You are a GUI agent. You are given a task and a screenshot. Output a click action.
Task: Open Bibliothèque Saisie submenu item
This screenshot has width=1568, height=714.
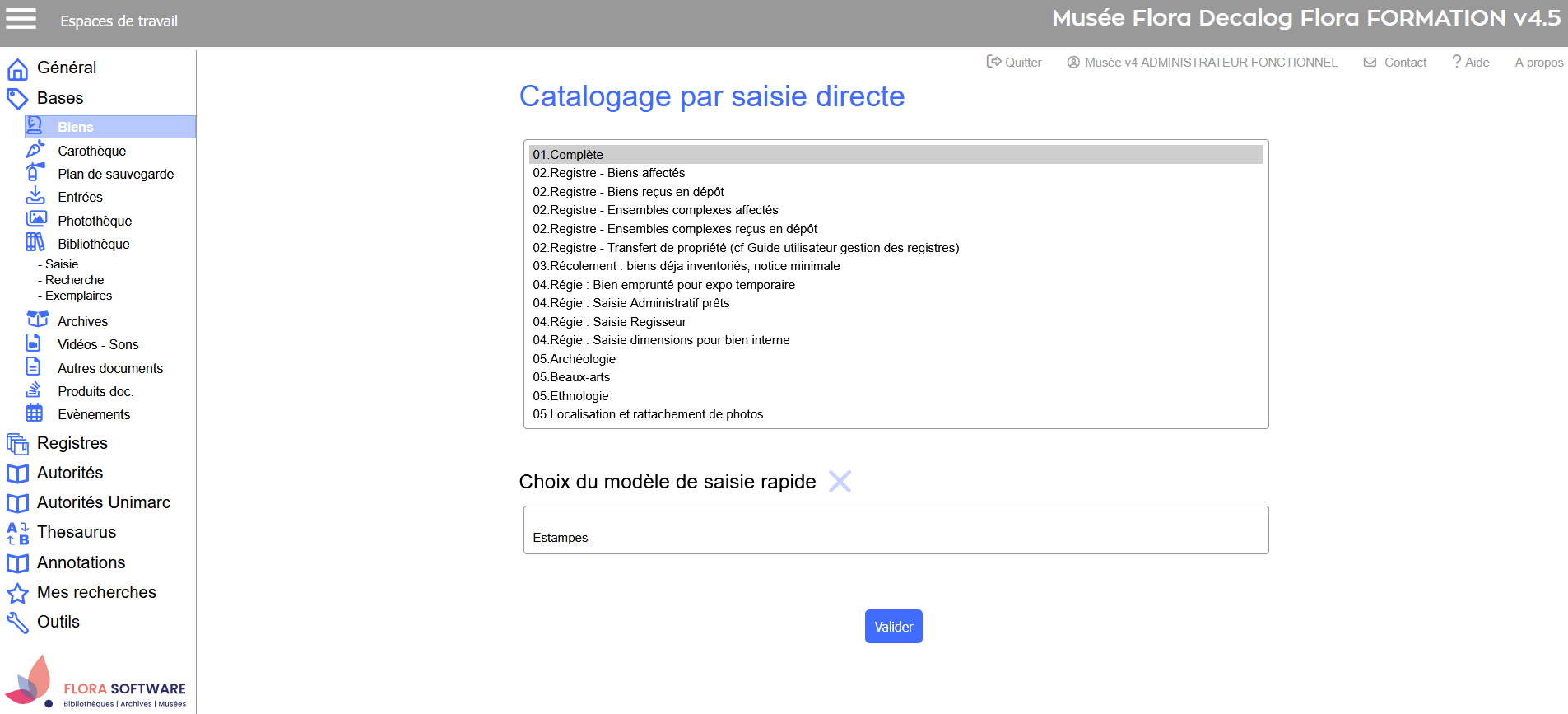pyautogui.click(x=62, y=264)
